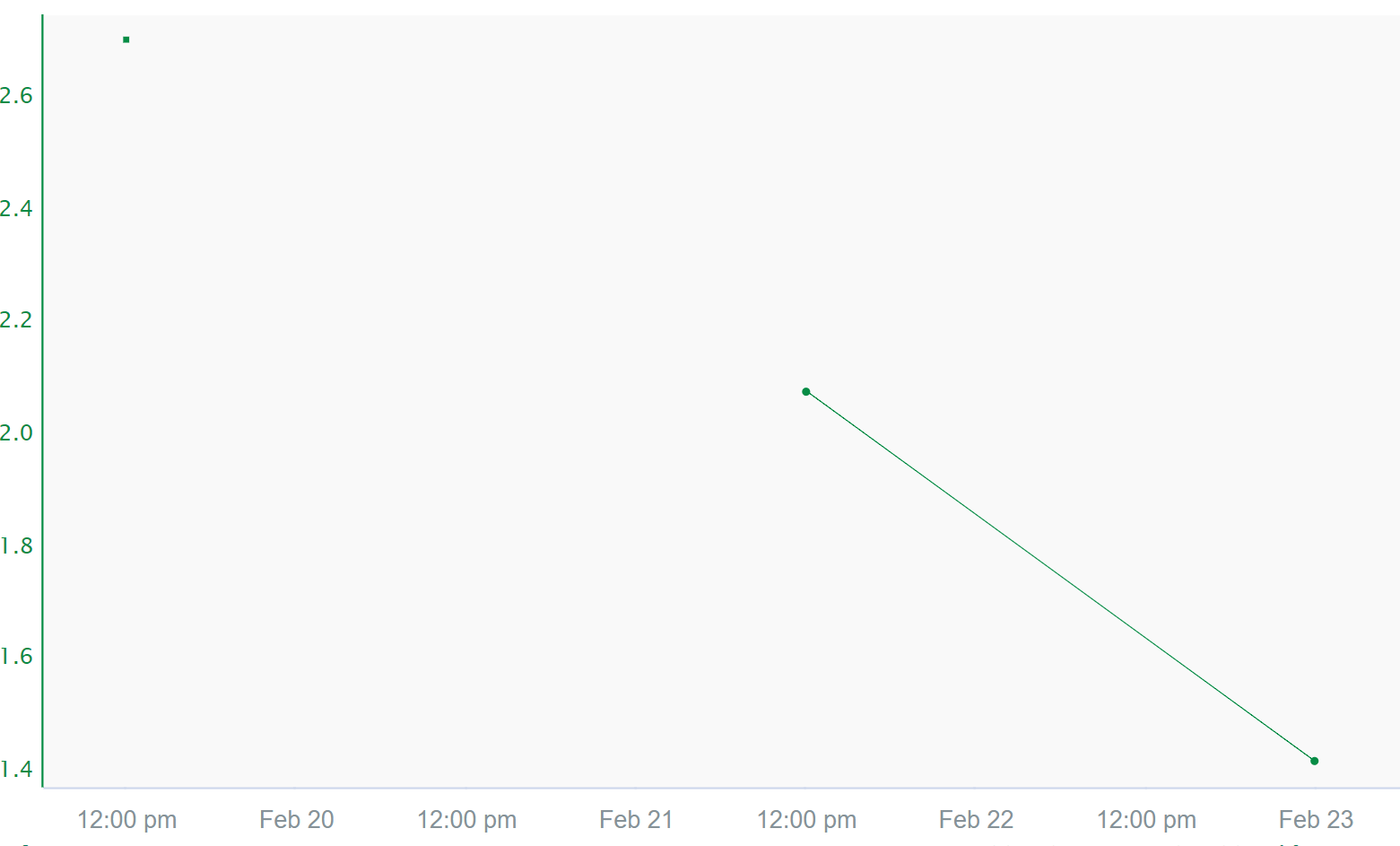Click the 2.4 y-axis label
The height and width of the screenshot is (846, 1400).
[x=16, y=209]
